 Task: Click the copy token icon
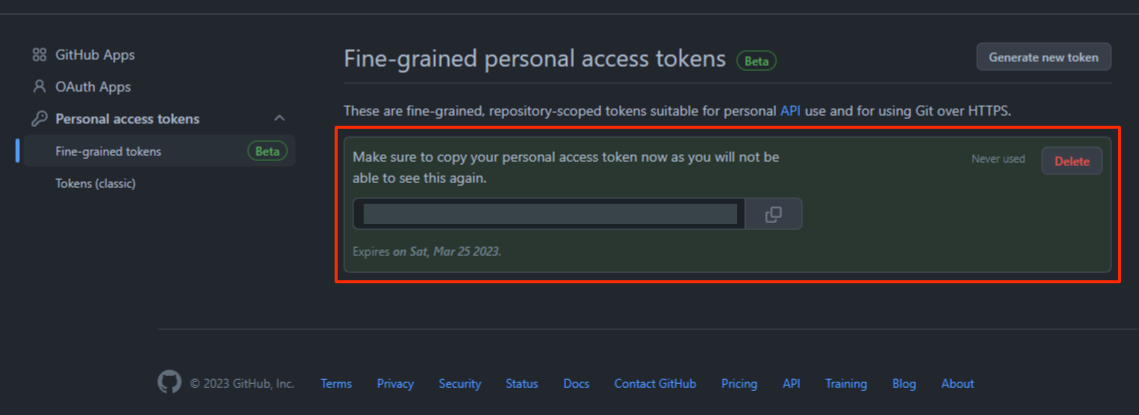tap(773, 214)
